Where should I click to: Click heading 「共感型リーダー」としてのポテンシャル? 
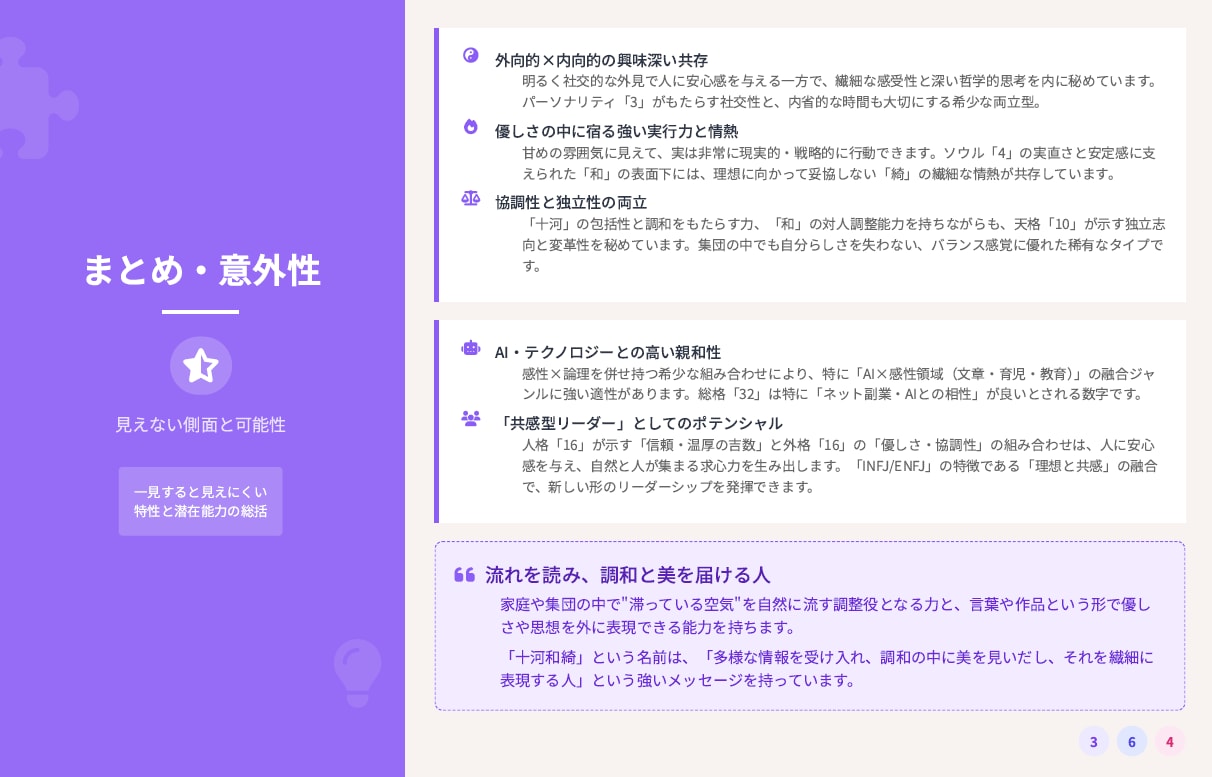(639, 423)
